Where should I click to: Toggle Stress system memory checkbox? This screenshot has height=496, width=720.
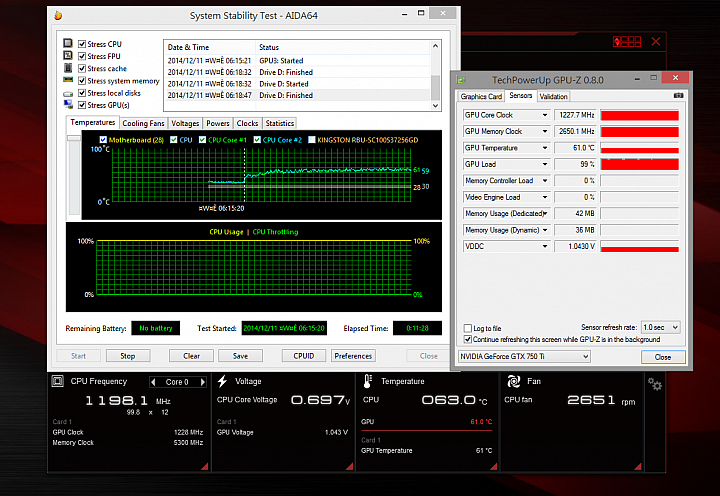click(x=82, y=81)
